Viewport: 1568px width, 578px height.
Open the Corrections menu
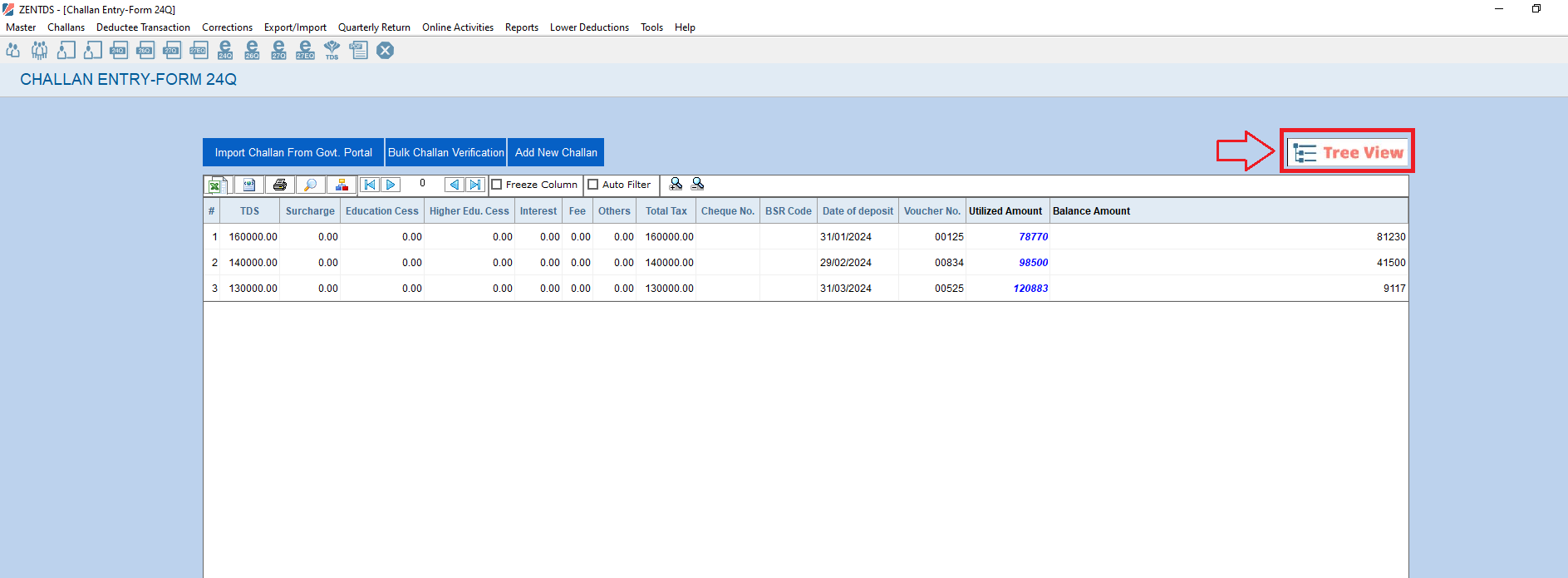point(227,27)
